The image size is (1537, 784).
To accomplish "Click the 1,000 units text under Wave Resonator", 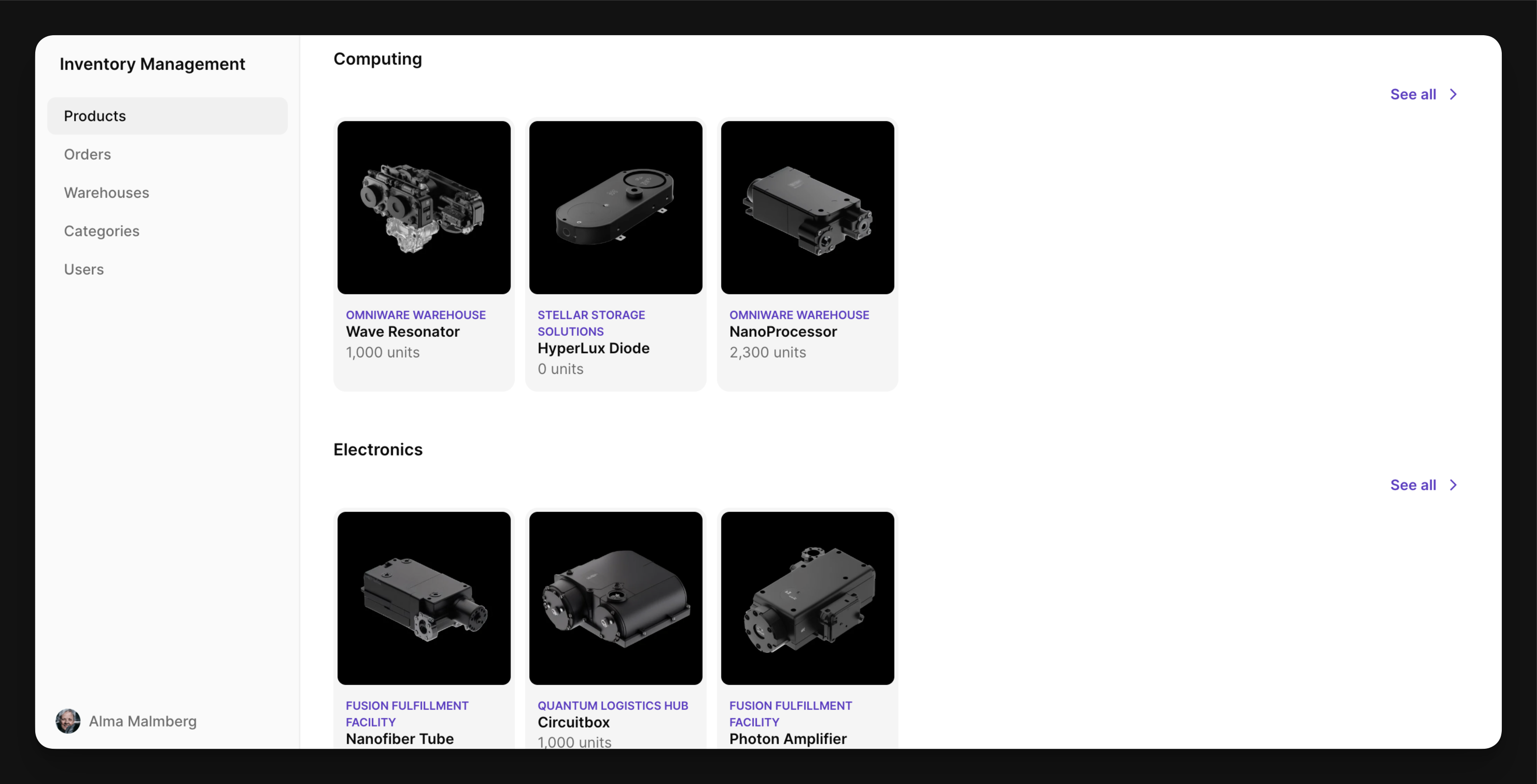I will (x=383, y=353).
